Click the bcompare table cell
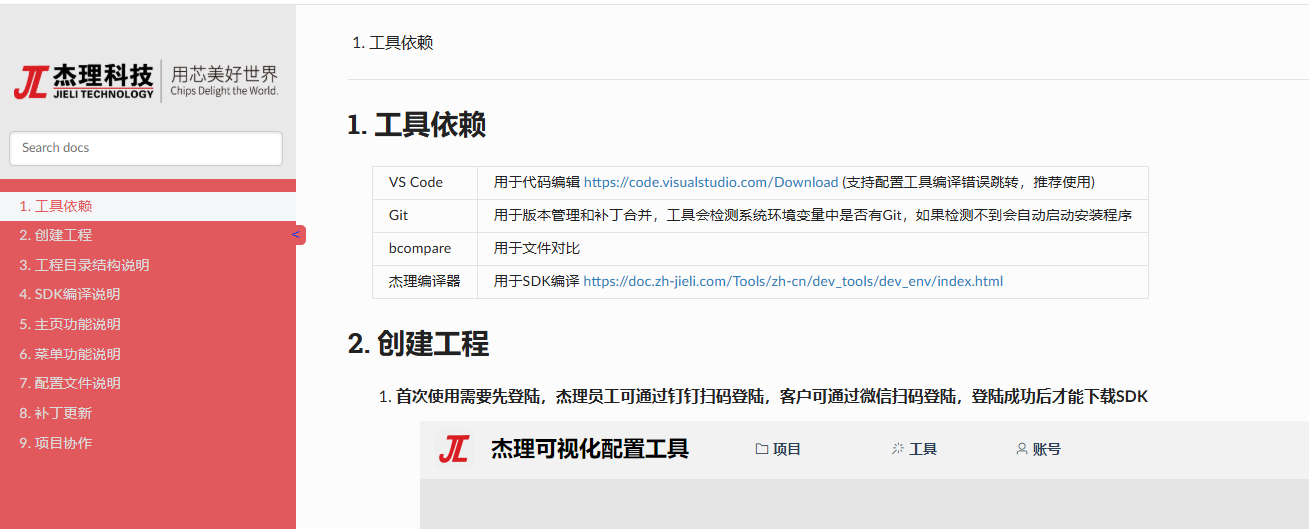The image size is (1309, 529). tap(425, 248)
